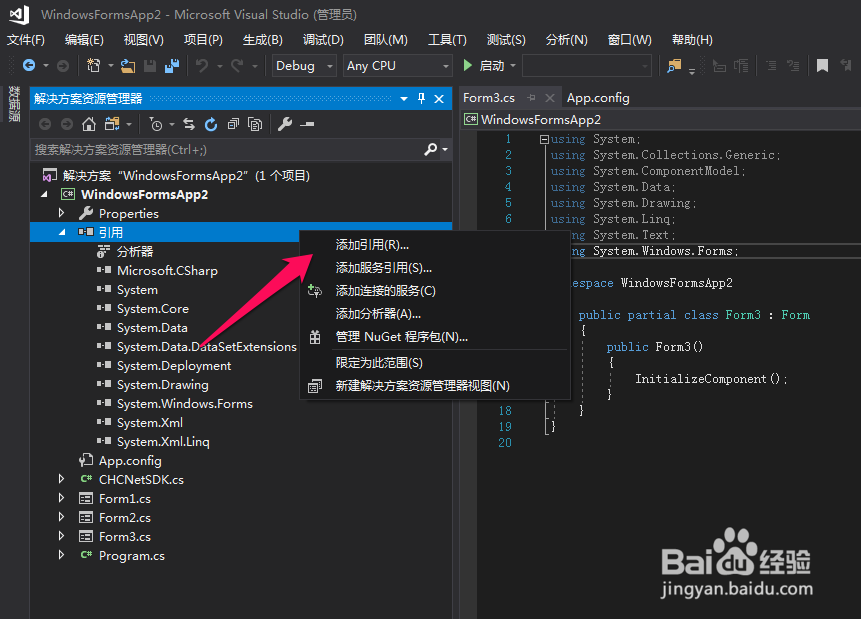Screen dimensions: 861x619
Task: Click the Undo toolbar icon
Action: [202, 66]
